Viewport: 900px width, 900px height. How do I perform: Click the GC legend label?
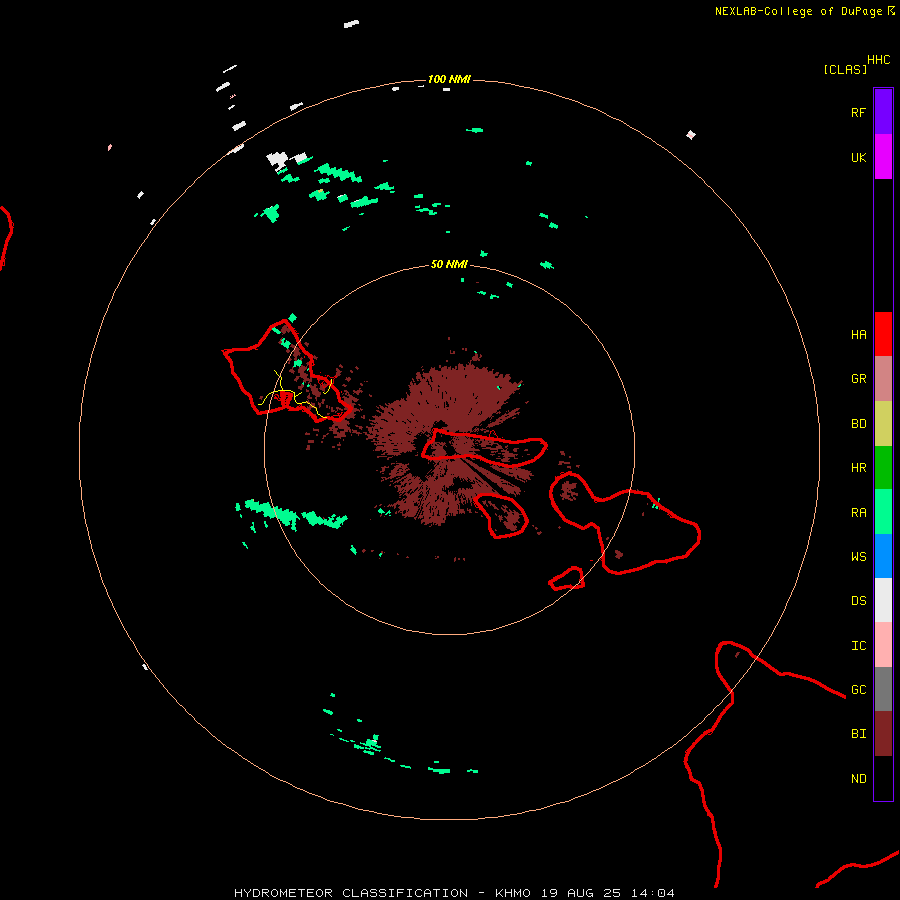click(858, 690)
